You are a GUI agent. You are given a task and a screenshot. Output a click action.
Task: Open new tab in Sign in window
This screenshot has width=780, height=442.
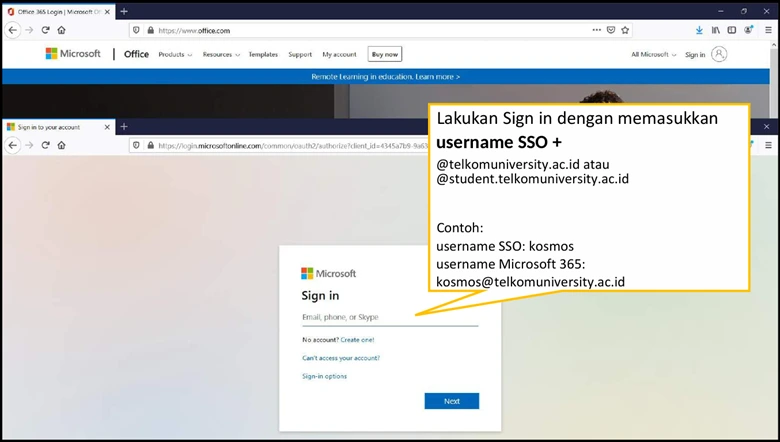[x=124, y=127]
